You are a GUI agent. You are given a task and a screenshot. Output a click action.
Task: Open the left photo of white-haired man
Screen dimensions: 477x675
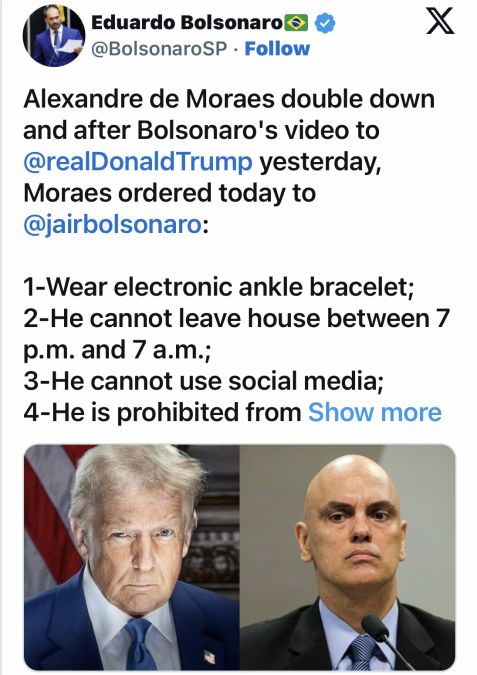[132, 557]
